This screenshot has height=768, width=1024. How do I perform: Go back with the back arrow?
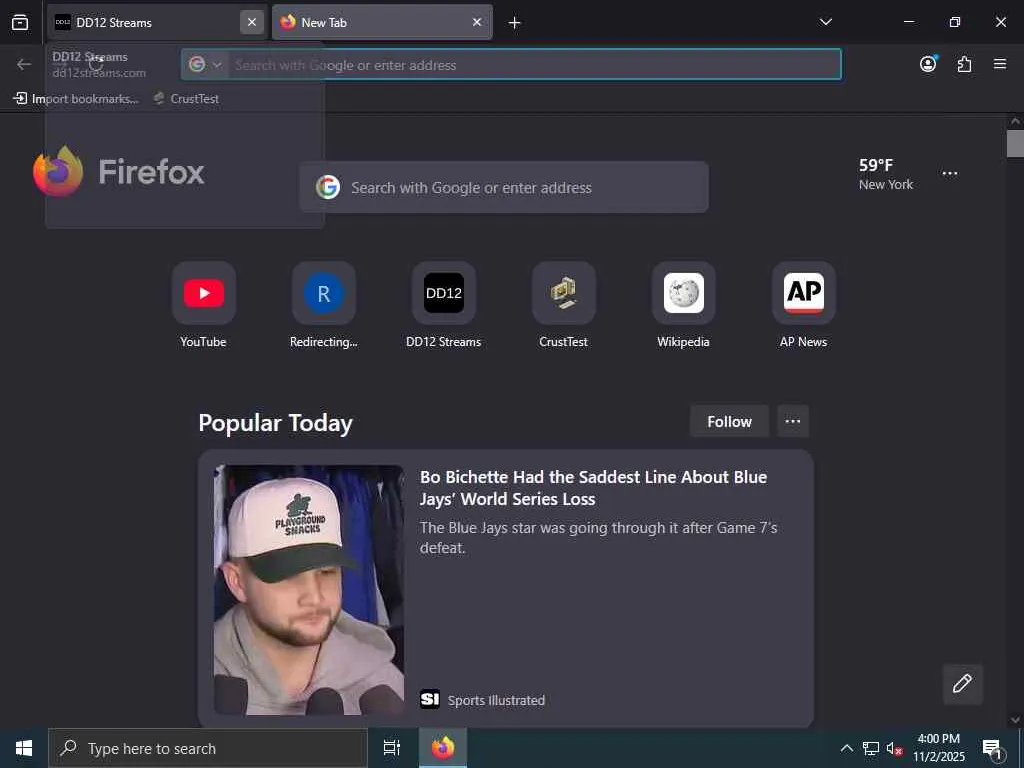(24, 64)
